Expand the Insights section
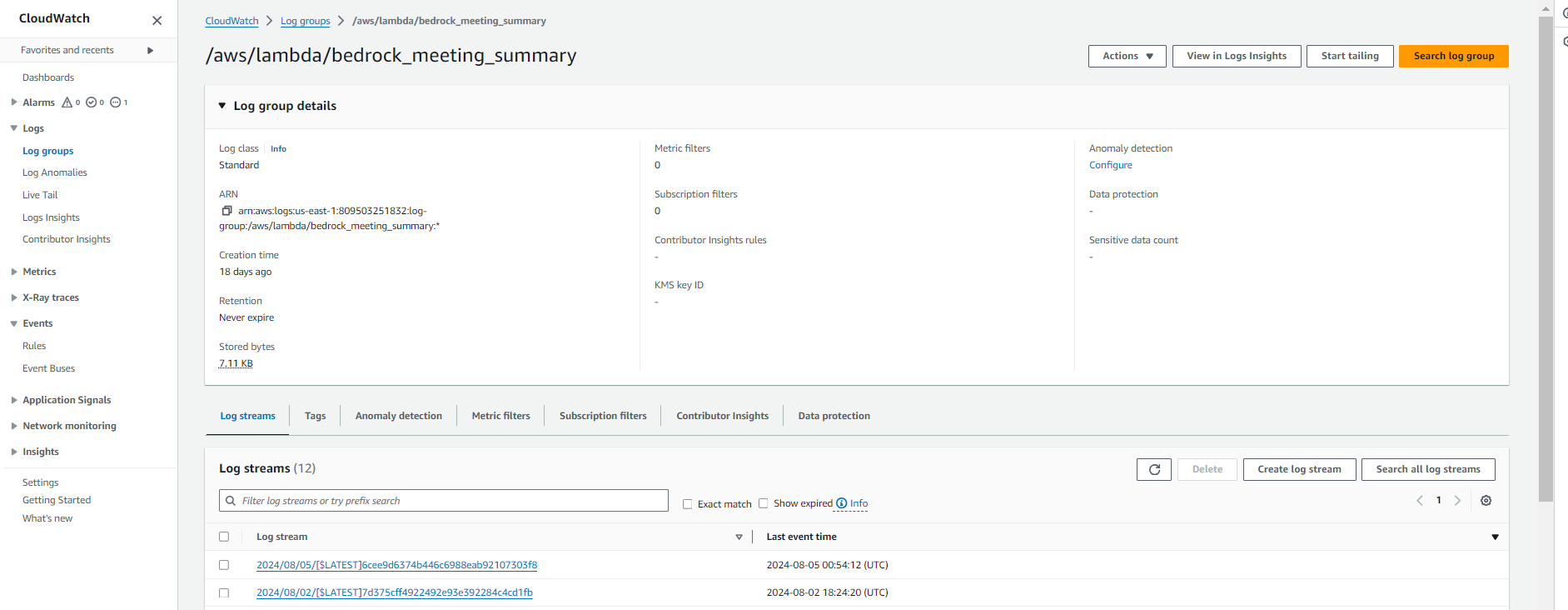The width and height of the screenshot is (1568, 610). (x=14, y=452)
